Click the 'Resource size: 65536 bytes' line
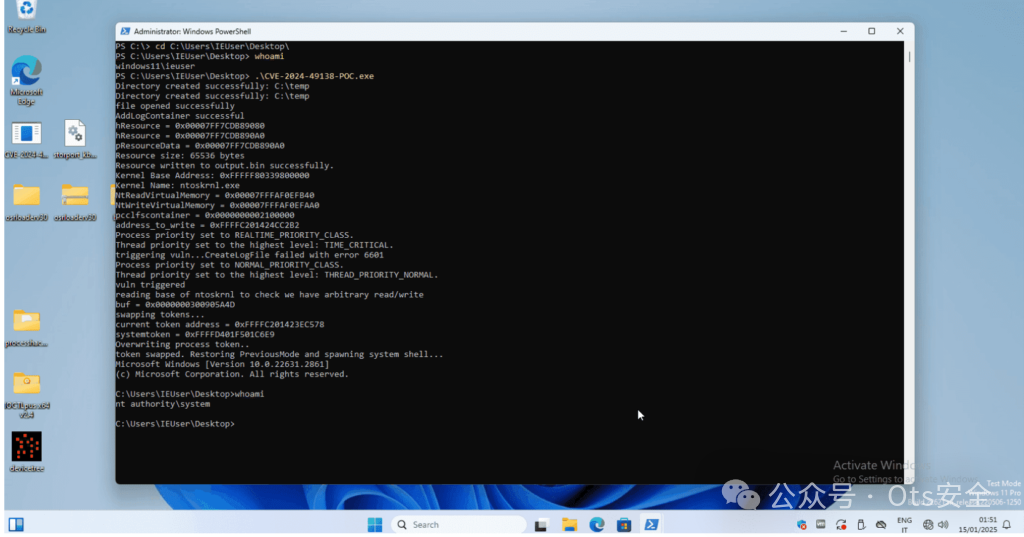1024x537 pixels. (180, 155)
